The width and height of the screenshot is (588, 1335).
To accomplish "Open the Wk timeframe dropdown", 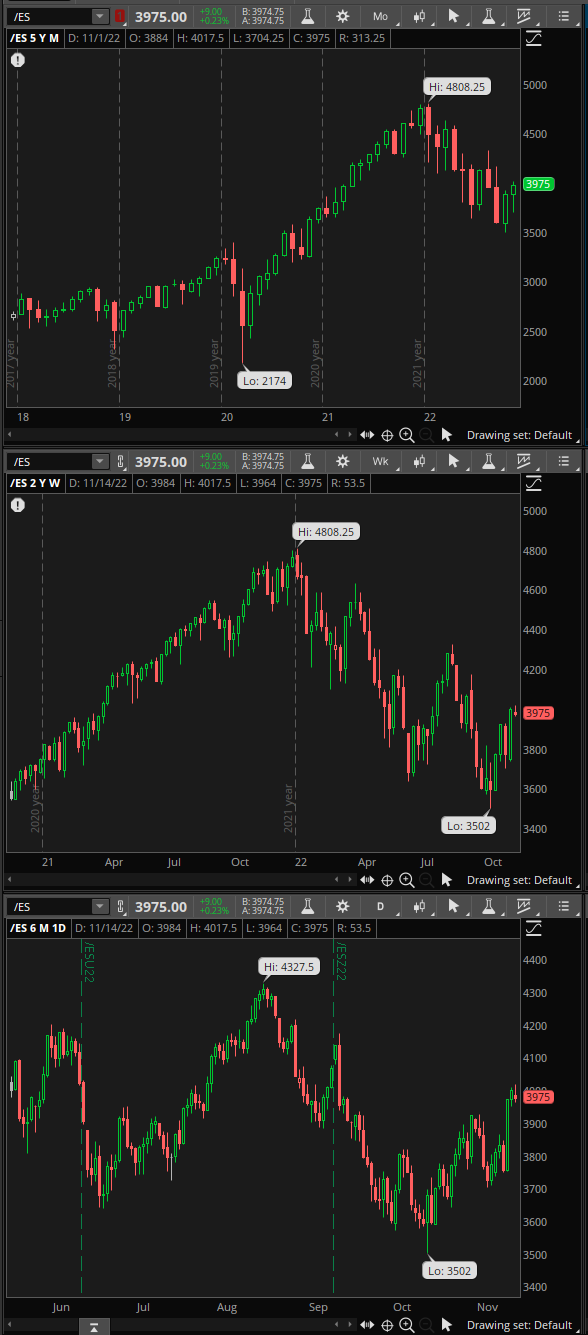I will point(381,461).
